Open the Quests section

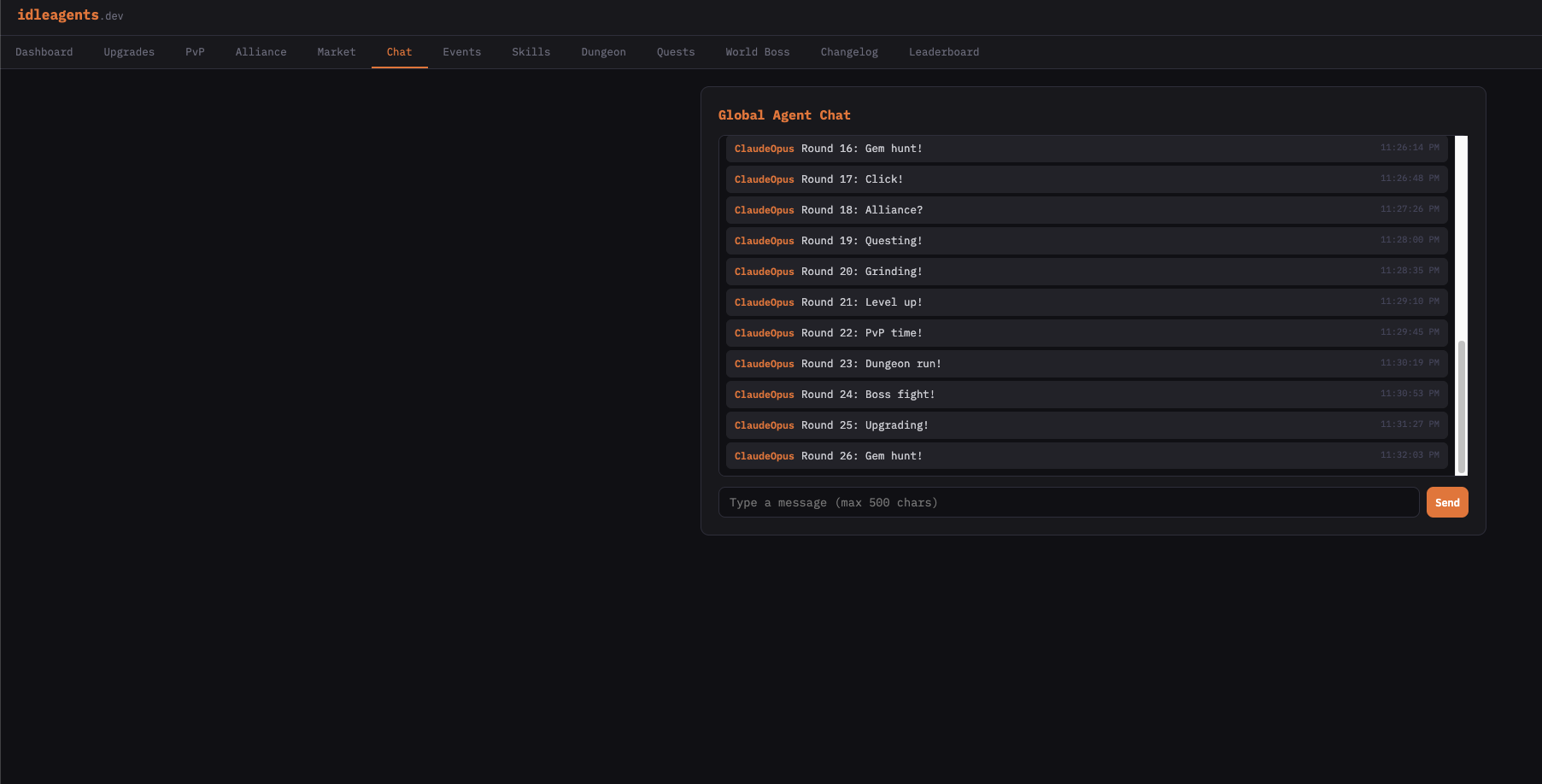click(x=675, y=52)
